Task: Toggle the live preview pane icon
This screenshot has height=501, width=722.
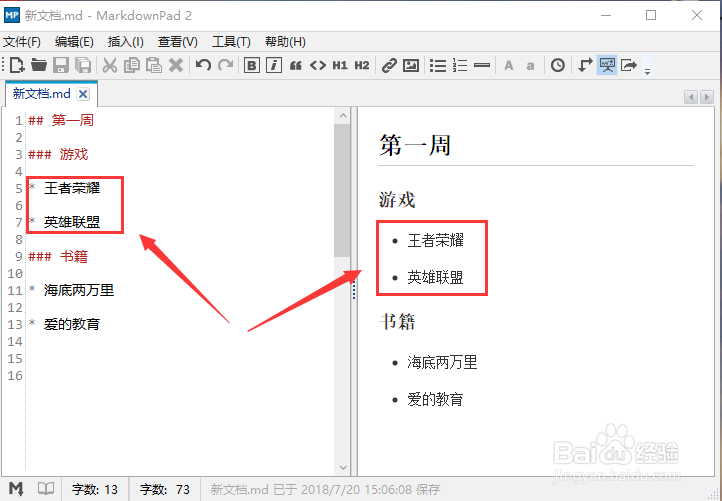Action: (607, 65)
